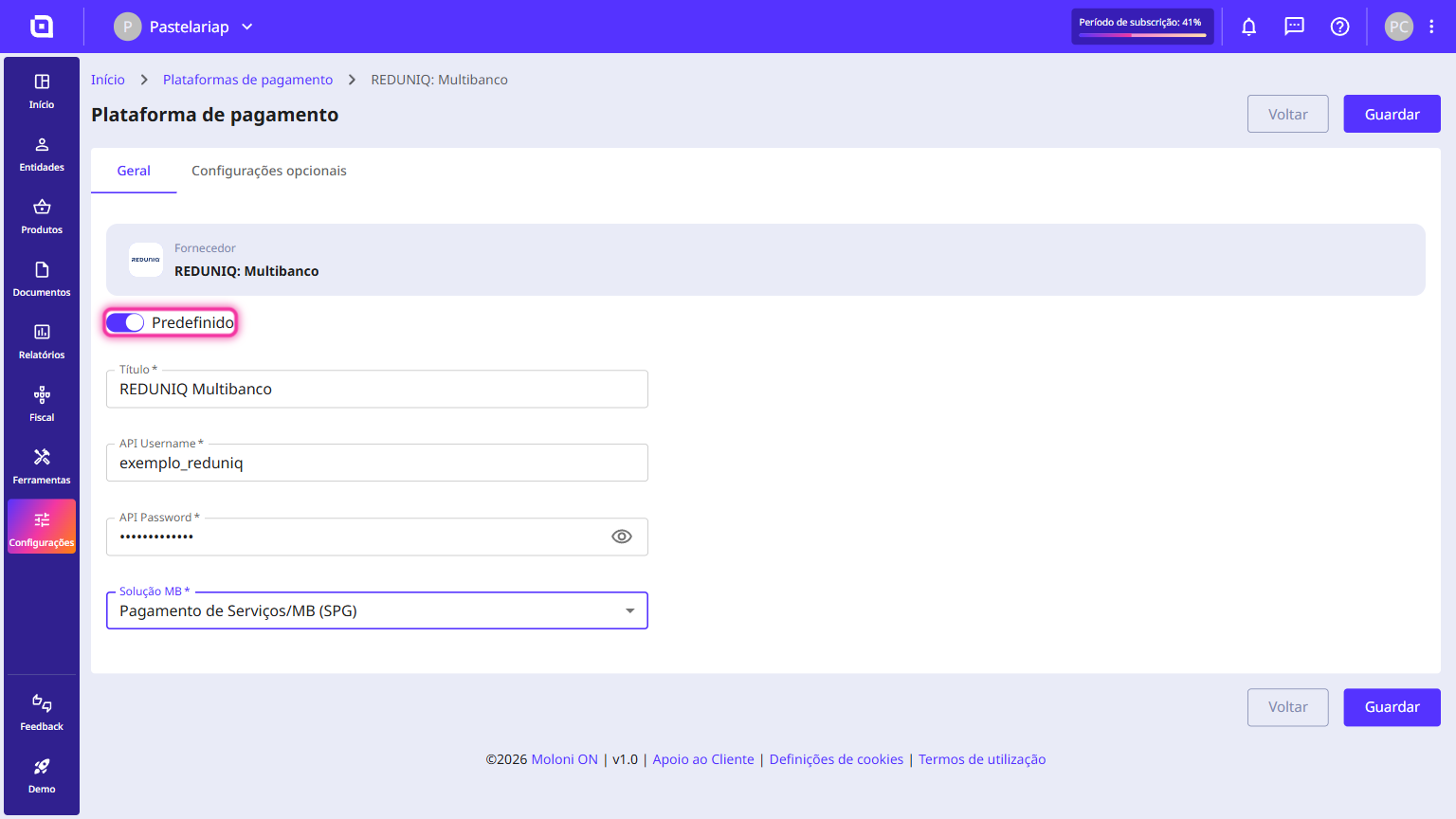Image resolution: width=1456 pixels, height=819 pixels.
Task: Click the bottom Voltar button
Action: pos(1288,707)
